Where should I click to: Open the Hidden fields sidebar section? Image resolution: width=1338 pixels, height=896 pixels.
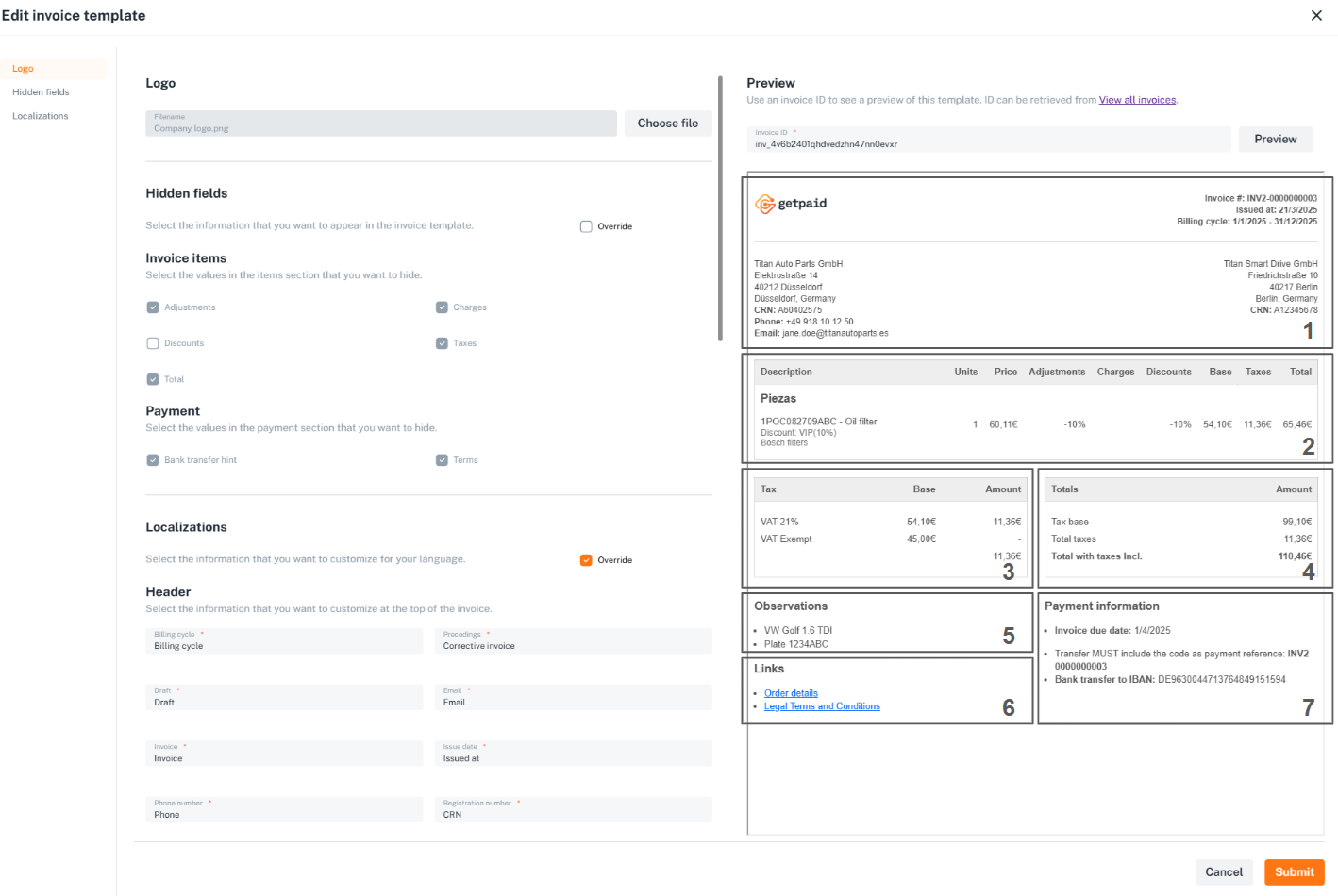pos(41,92)
